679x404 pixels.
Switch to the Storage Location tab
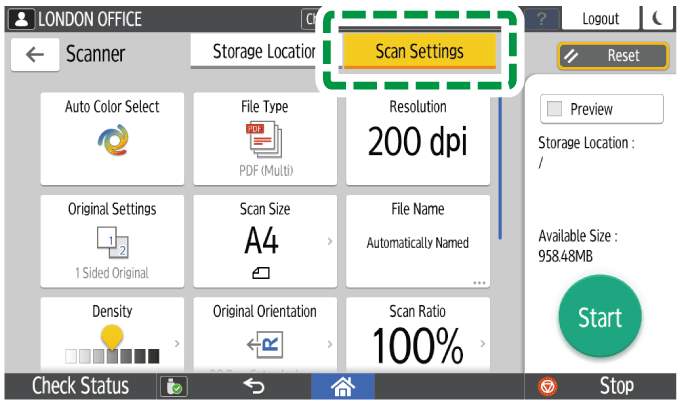(x=263, y=52)
